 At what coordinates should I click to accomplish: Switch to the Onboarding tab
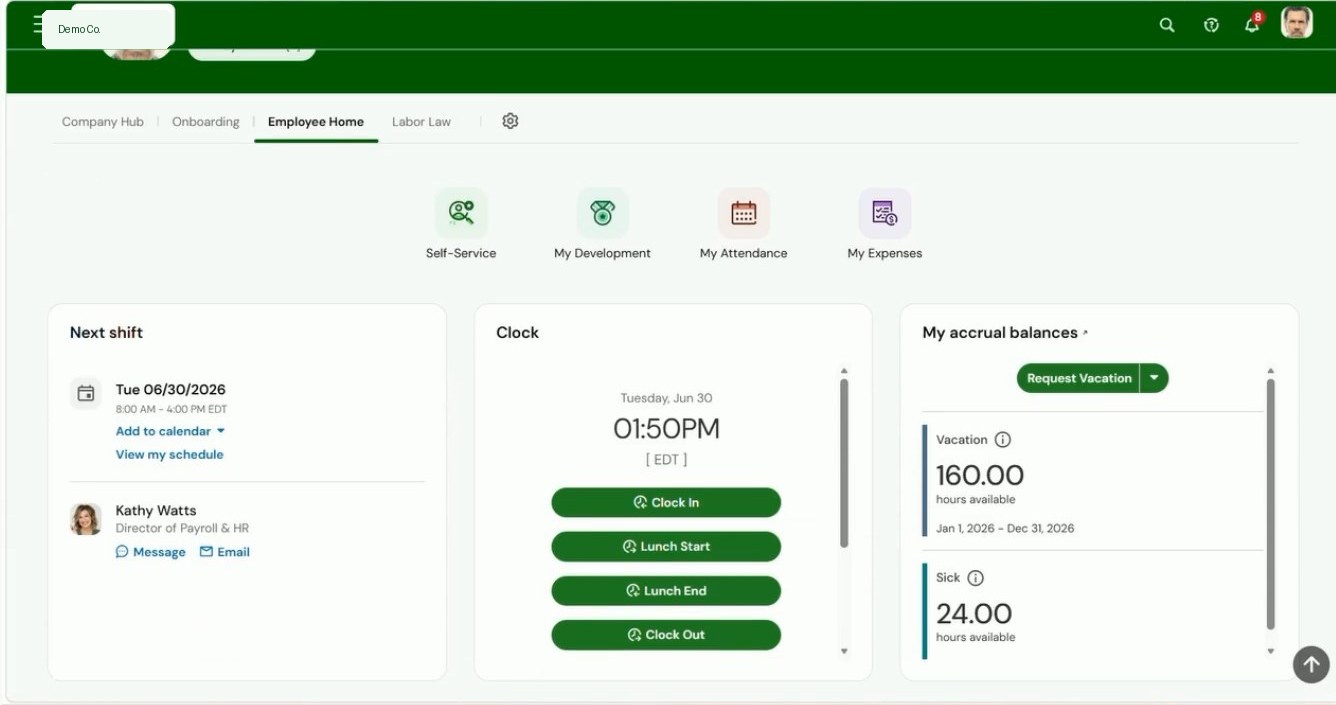206,122
